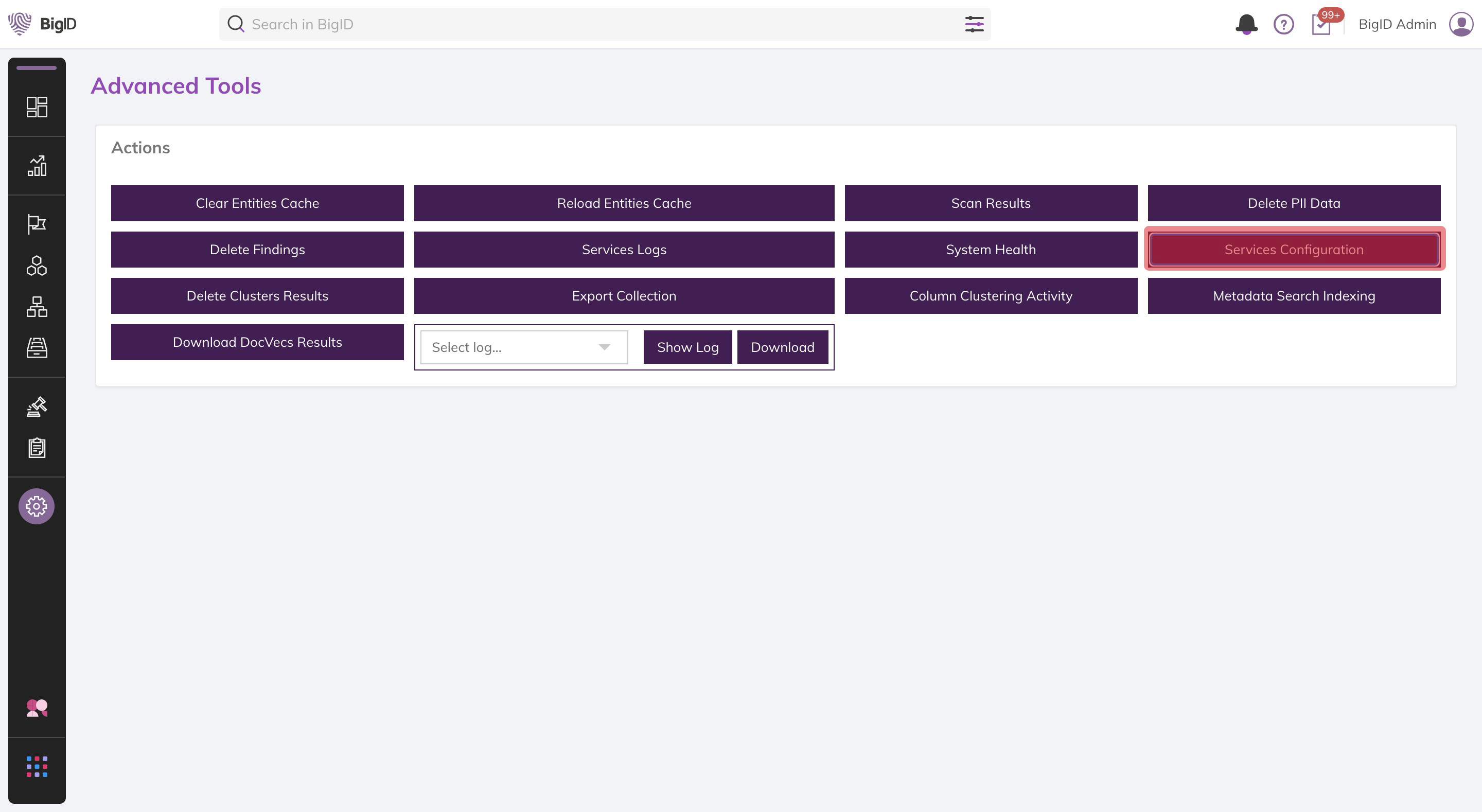Expand the Select log dropdown
Viewport: 1482px width, 812px height.
523,347
